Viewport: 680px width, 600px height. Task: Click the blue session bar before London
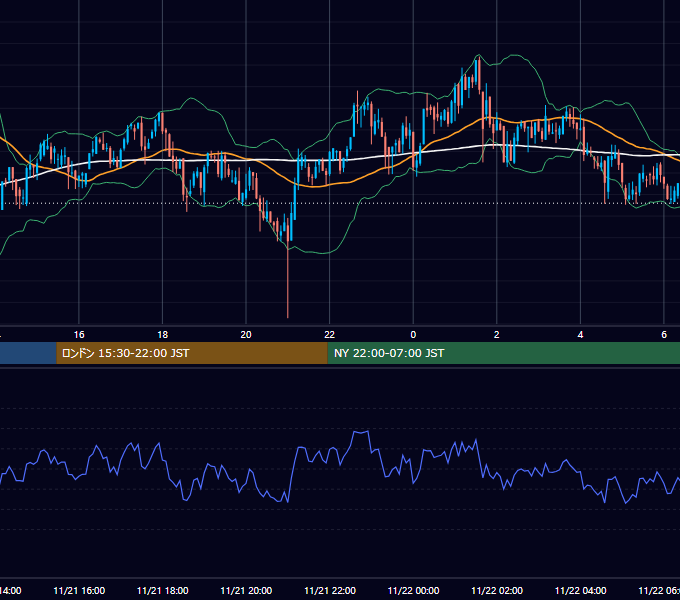click(28, 353)
